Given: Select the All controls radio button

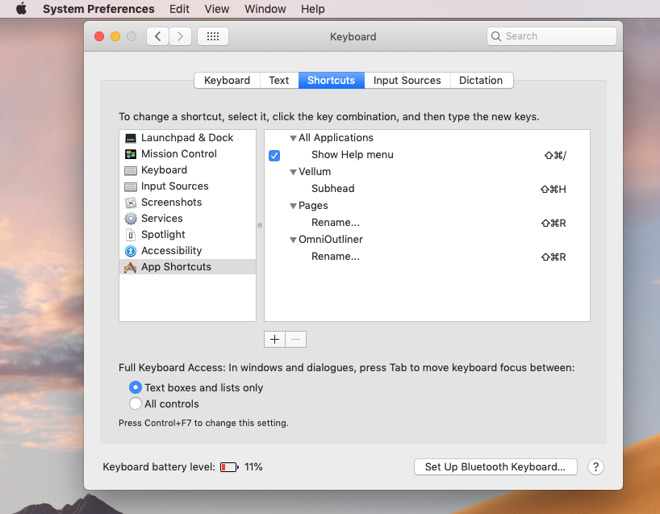Looking at the screenshot, I should 135,403.
